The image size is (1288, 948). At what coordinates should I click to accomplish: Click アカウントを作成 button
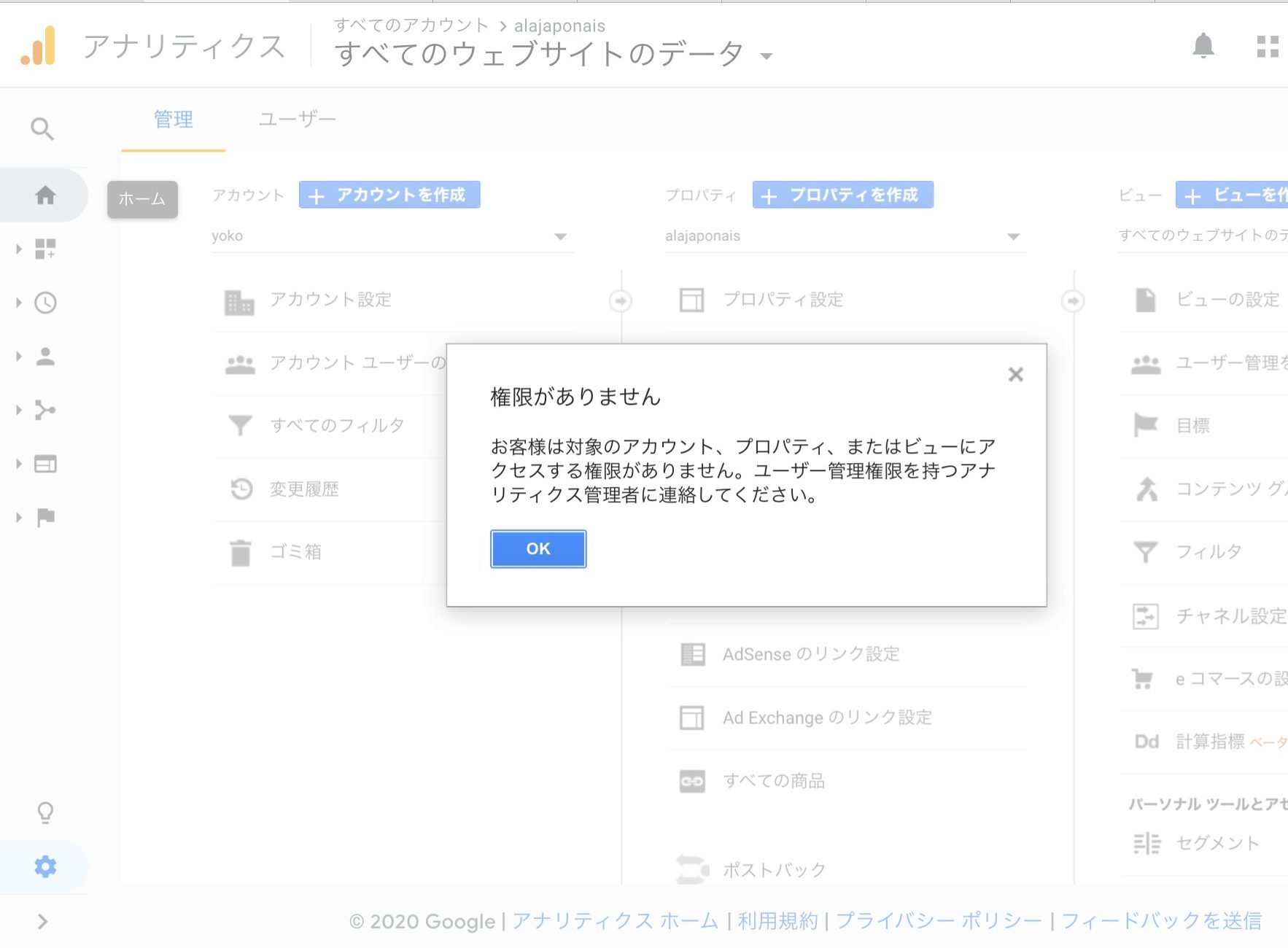(389, 195)
